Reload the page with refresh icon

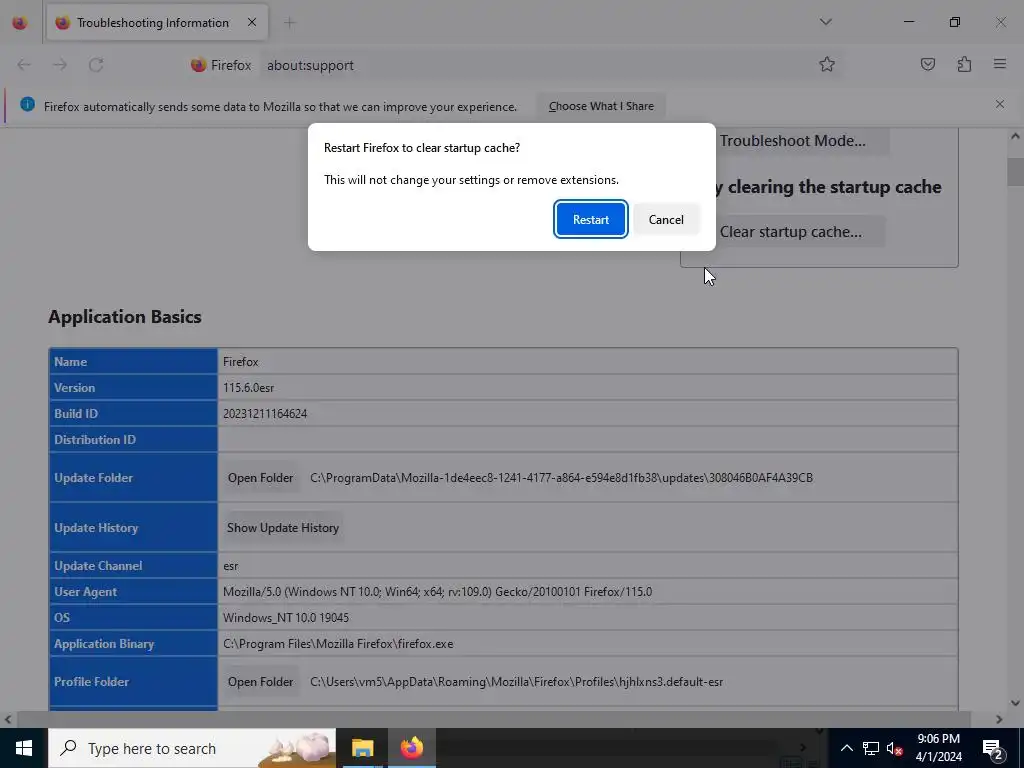[x=96, y=65]
